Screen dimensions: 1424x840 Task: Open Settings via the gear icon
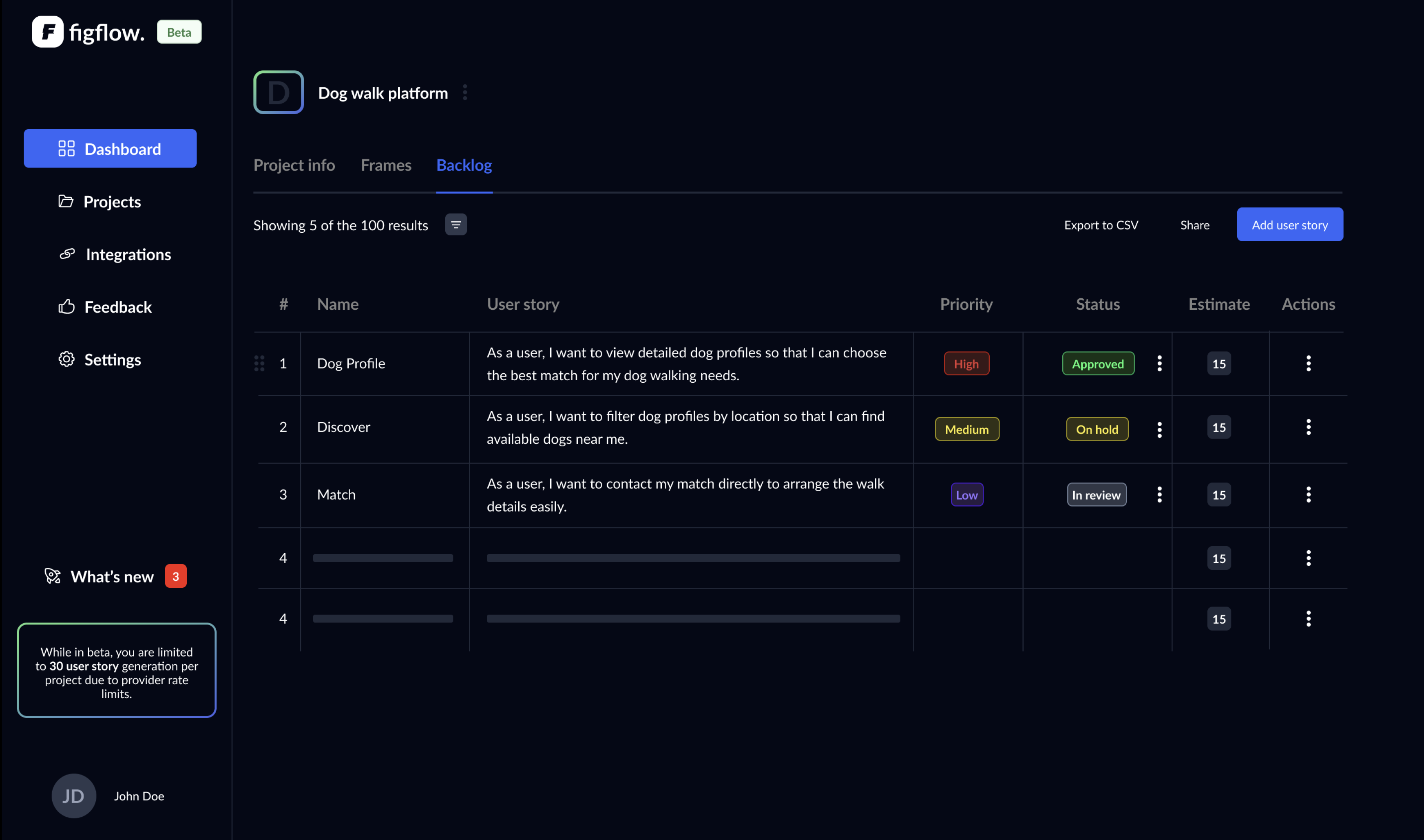point(66,359)
